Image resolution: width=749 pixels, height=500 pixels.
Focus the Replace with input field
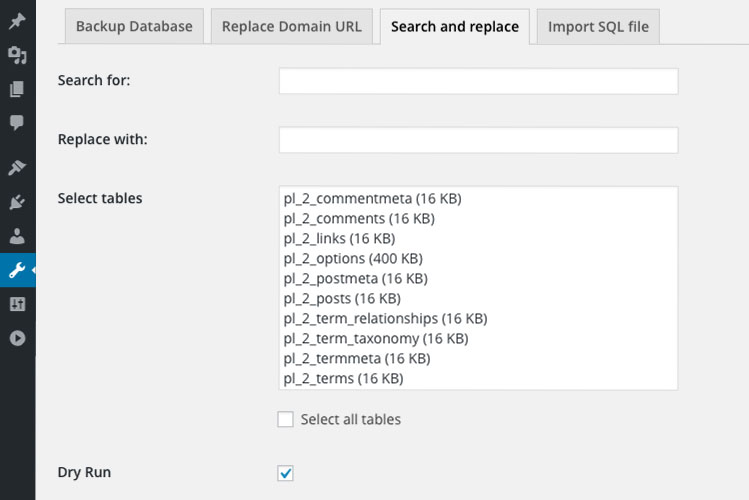[x=478, y=140]
